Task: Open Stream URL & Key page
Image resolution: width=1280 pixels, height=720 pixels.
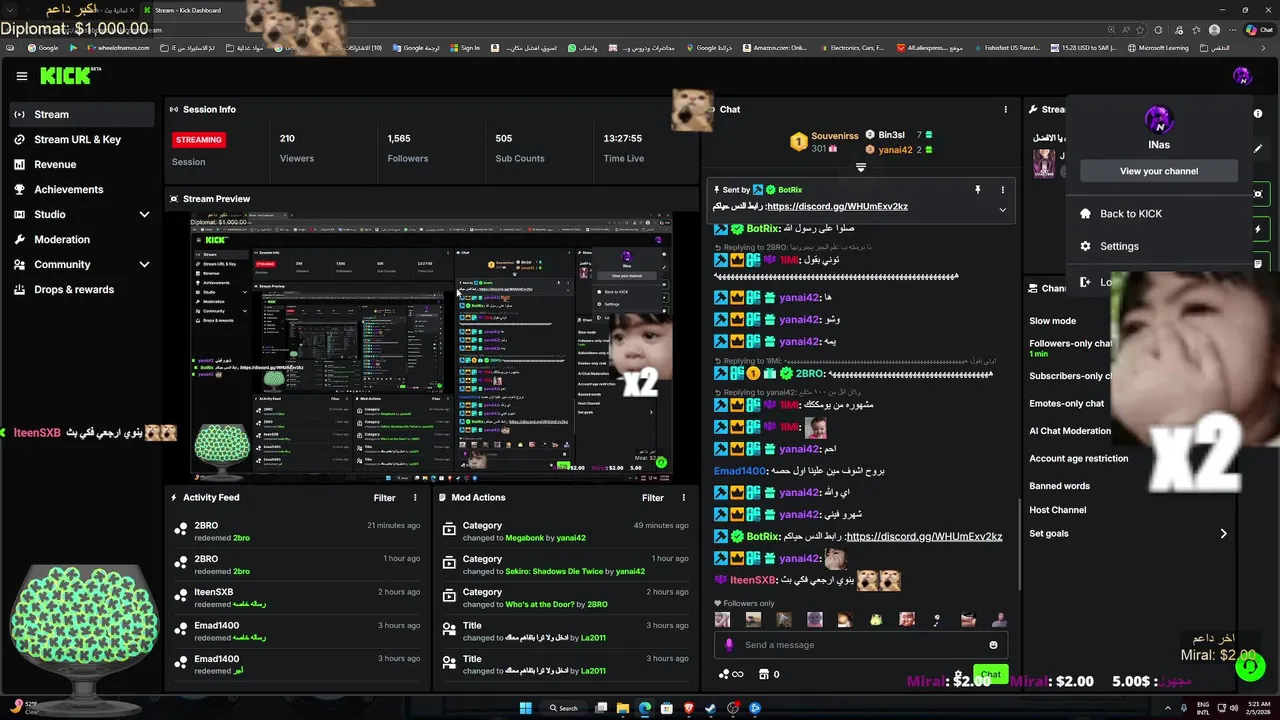Action: [x=82, y=139]
